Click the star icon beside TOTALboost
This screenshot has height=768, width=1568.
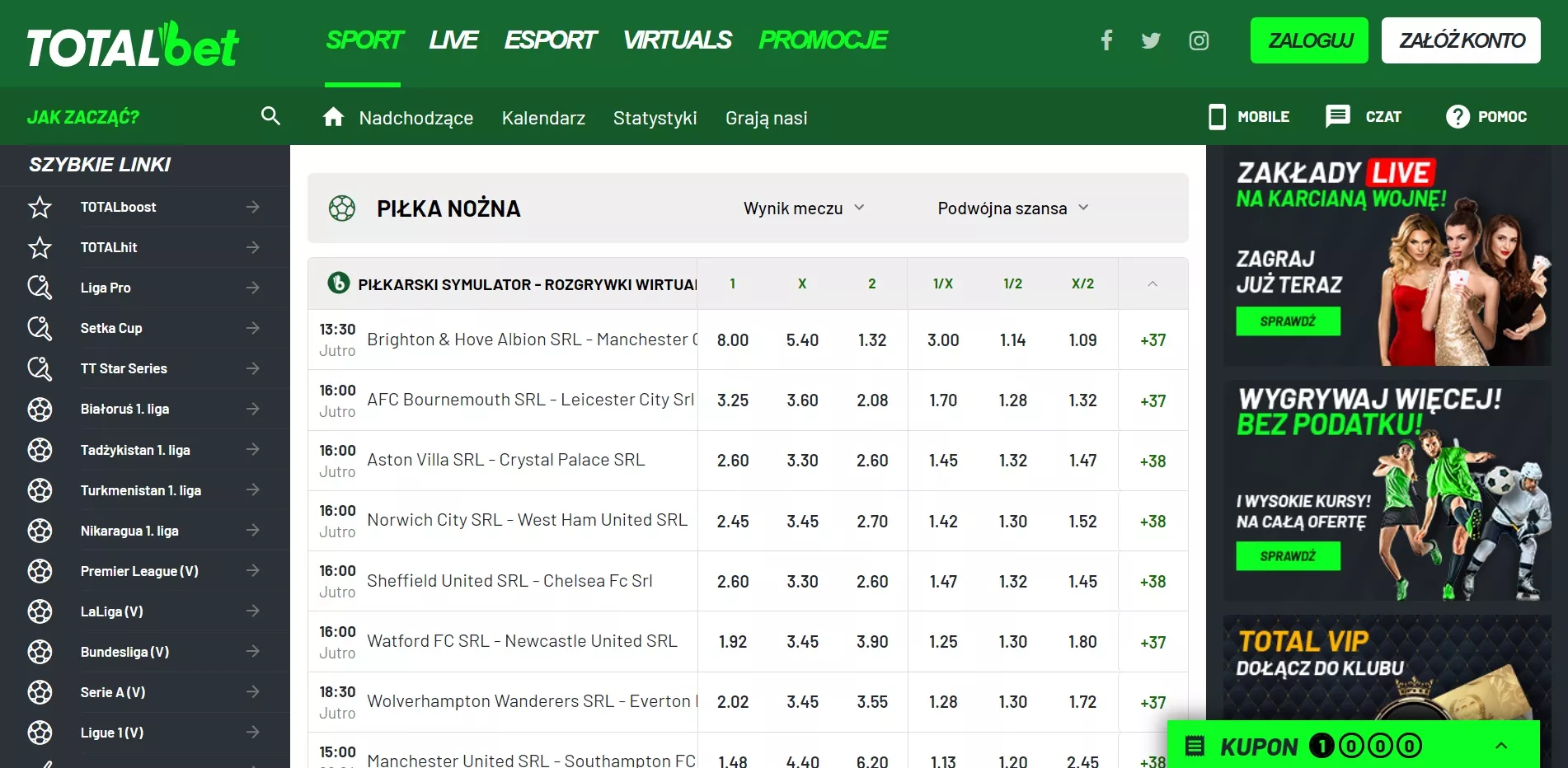(40, 207)
